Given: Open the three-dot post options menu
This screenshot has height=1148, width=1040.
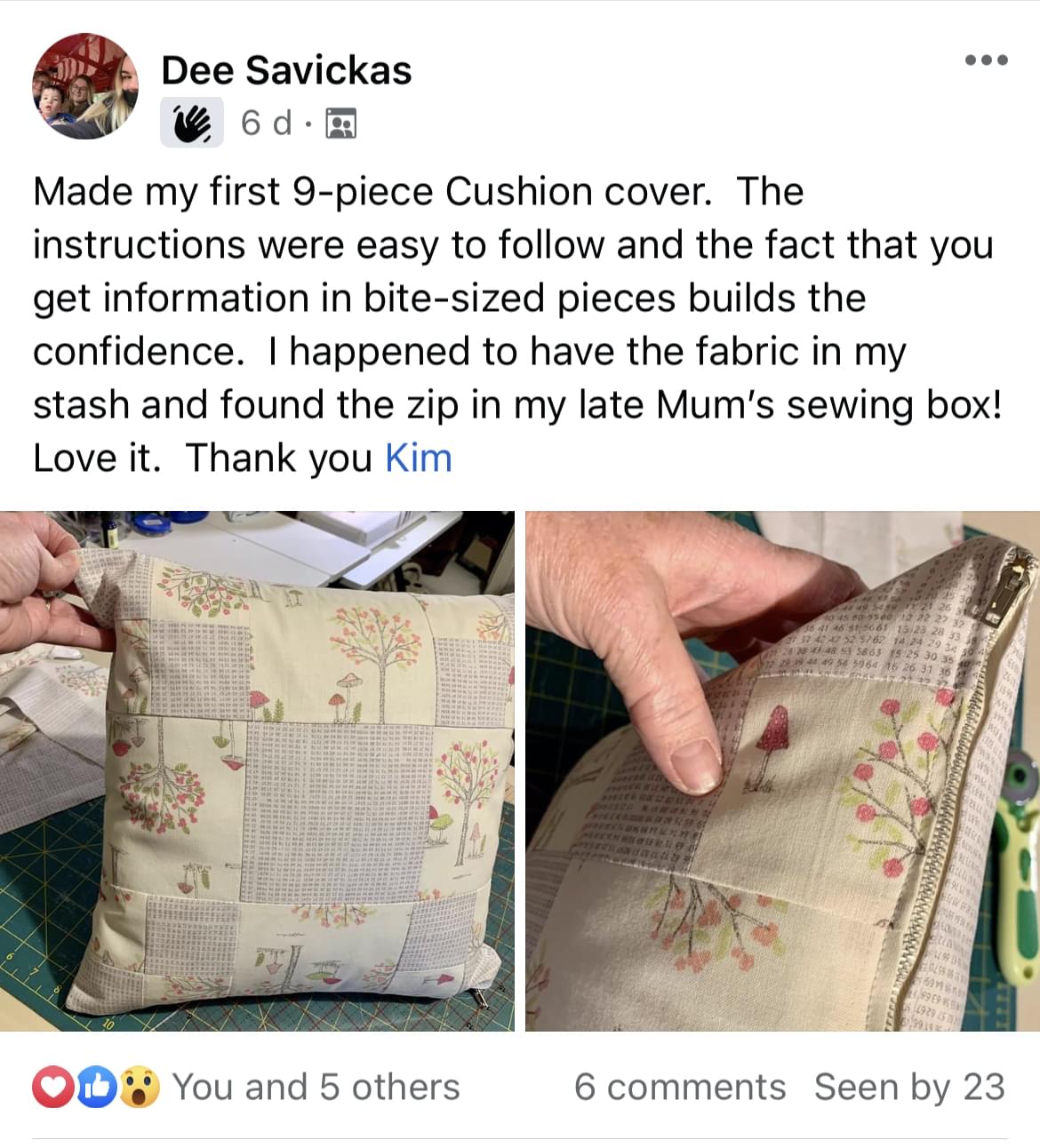Looking at the screenshot, I should pos(987,60).
